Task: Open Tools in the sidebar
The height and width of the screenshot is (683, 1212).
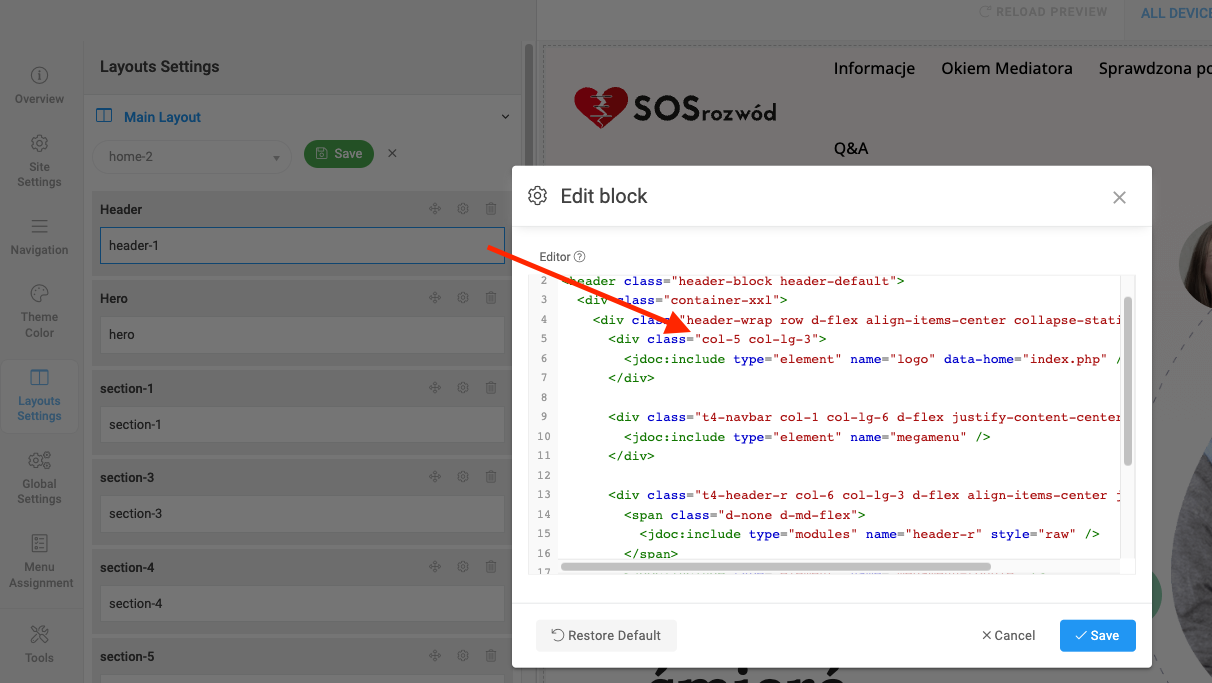Action: [x=39, y=644]
